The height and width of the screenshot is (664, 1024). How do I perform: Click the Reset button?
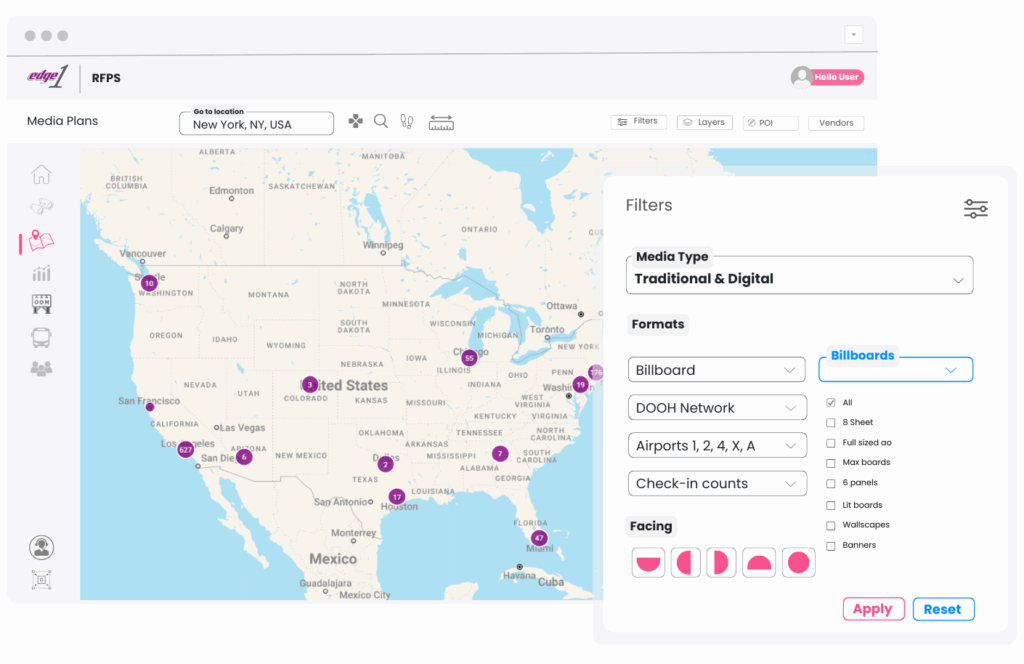(943, 609)
